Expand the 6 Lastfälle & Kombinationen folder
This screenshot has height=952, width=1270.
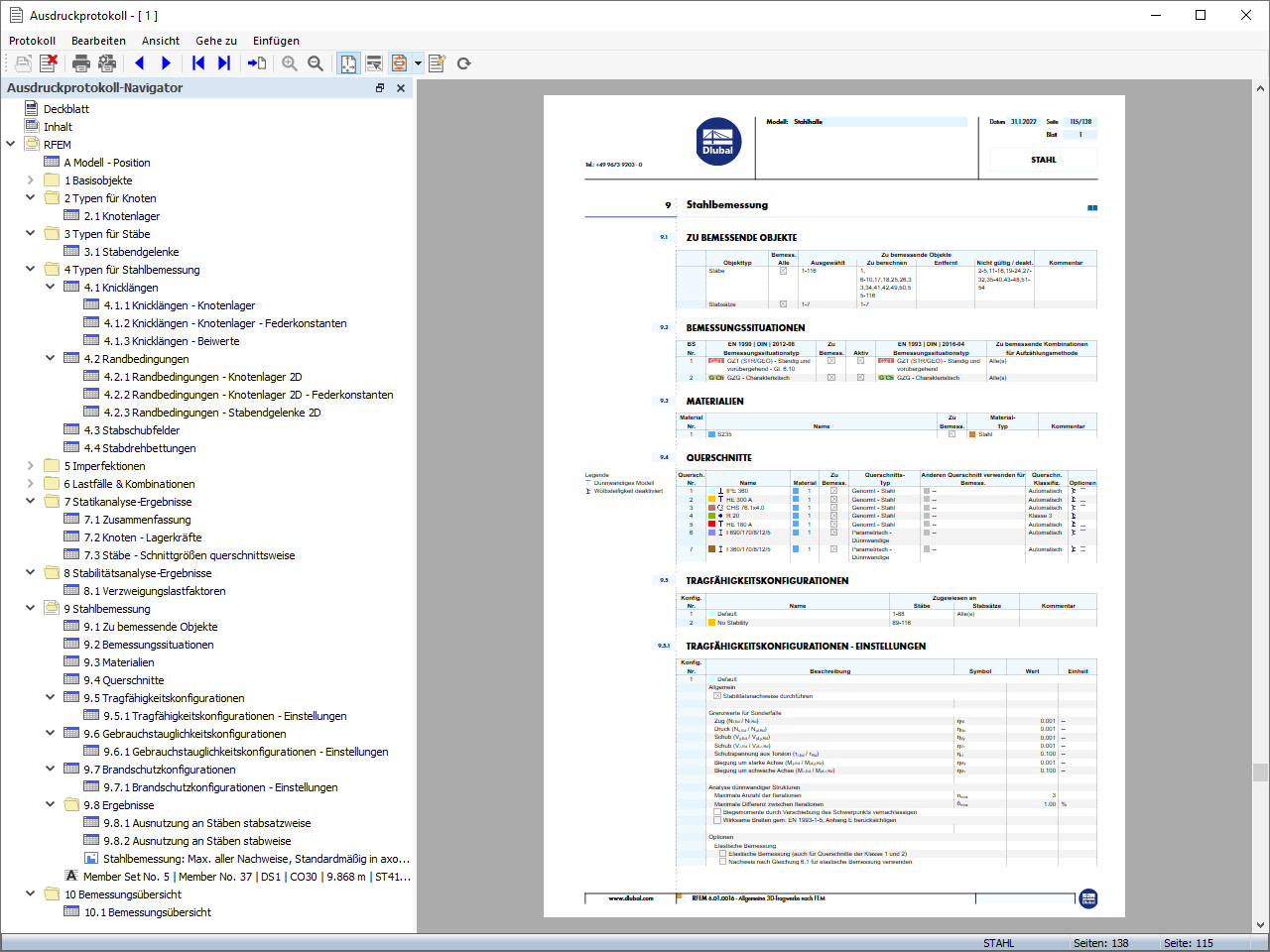click(31, 483)
